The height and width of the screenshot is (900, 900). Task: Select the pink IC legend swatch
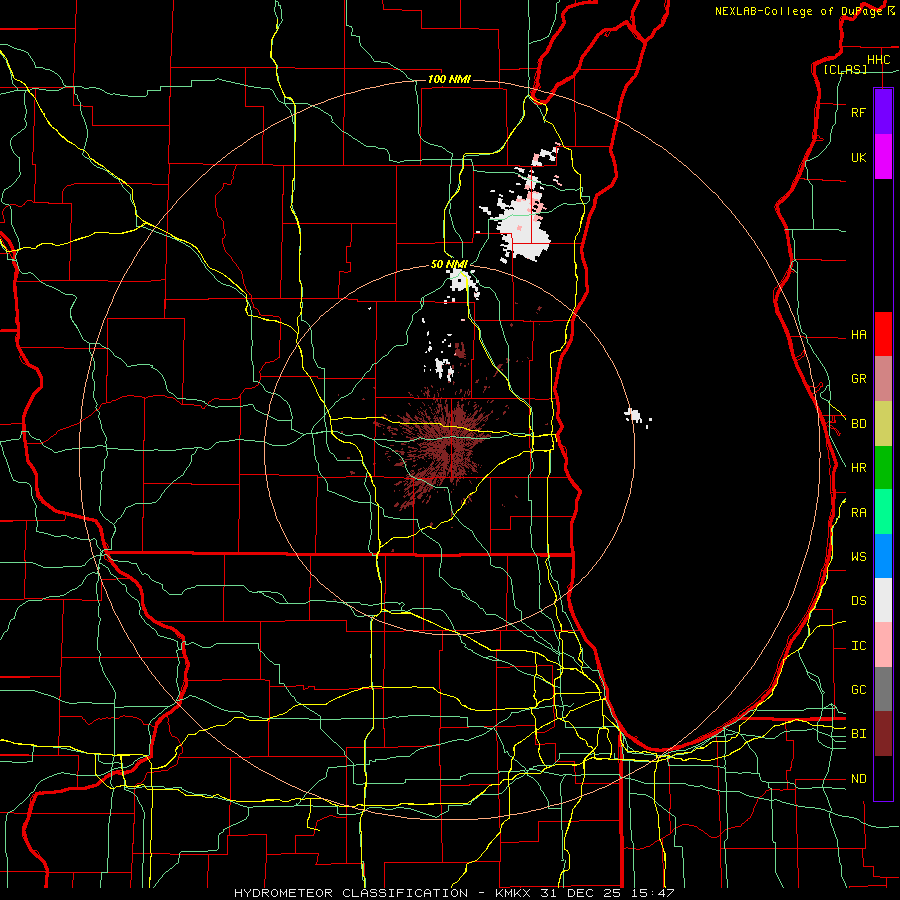[883, 645]
